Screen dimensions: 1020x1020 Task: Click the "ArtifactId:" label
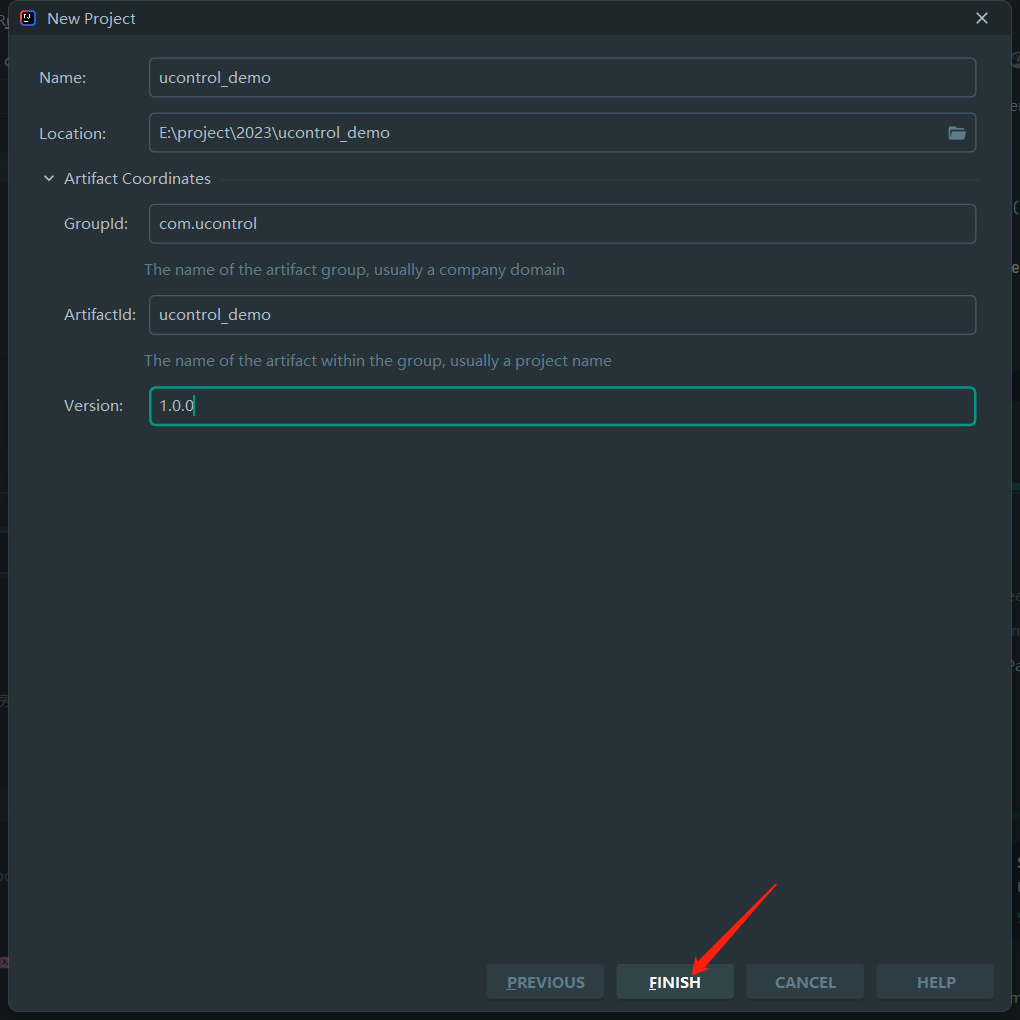100,315
